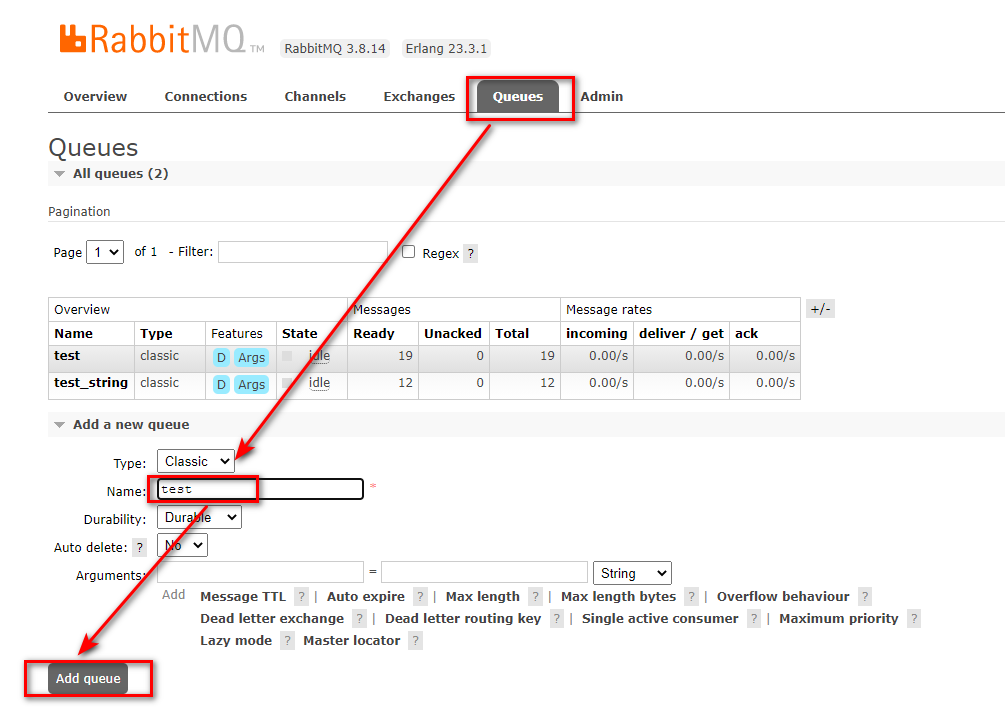1005x707 pixels.
Task: Open help icon beside Auto delete label
Action: click(140, 547)
